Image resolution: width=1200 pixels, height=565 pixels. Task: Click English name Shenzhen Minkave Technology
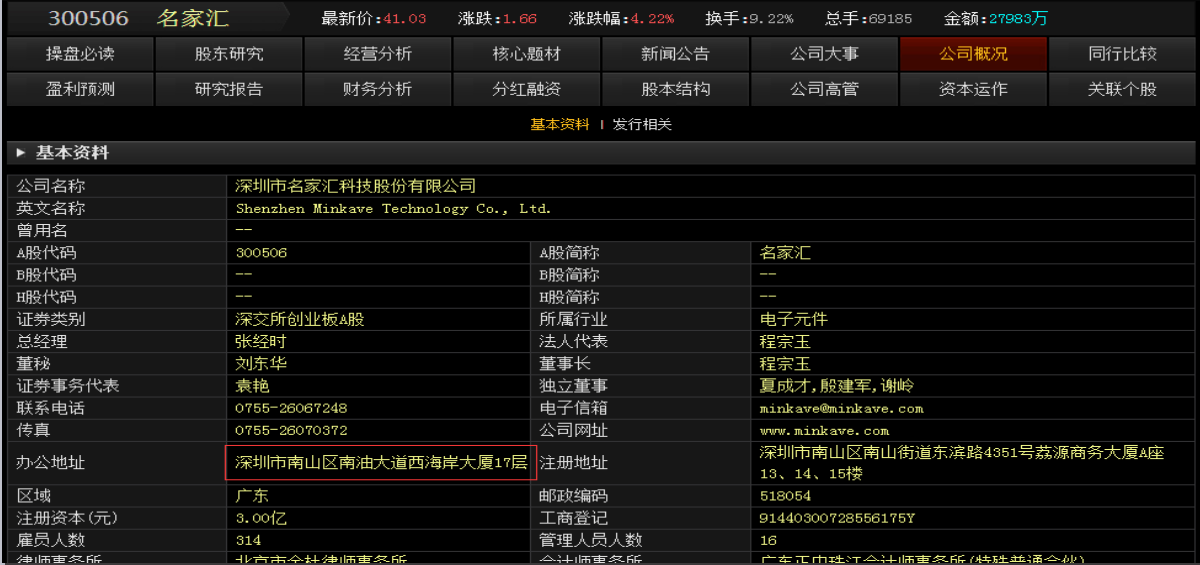click(393, 209)
